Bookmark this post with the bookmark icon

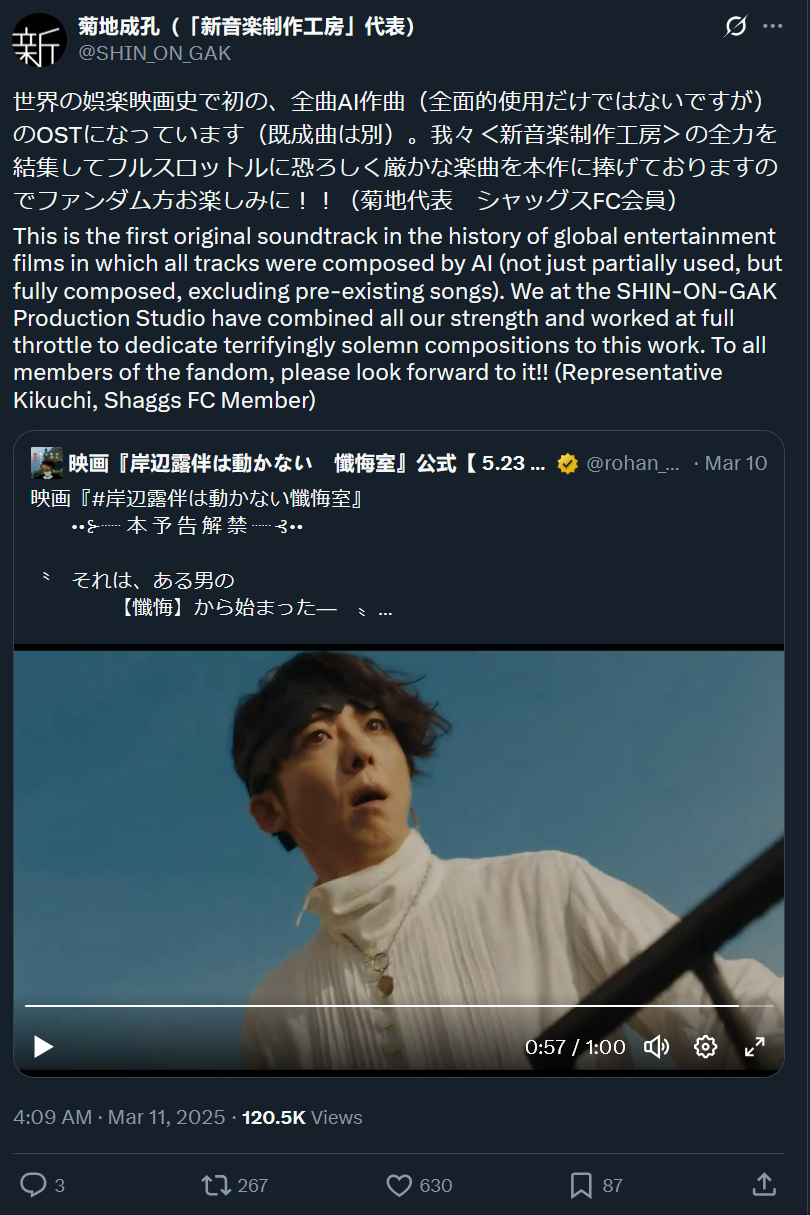coord(581,1185)
